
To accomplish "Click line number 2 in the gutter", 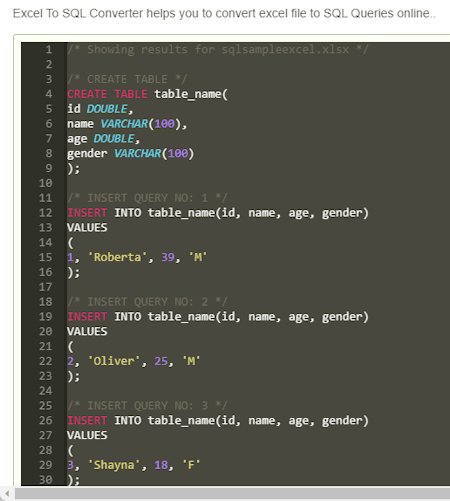I will (49, 64).
